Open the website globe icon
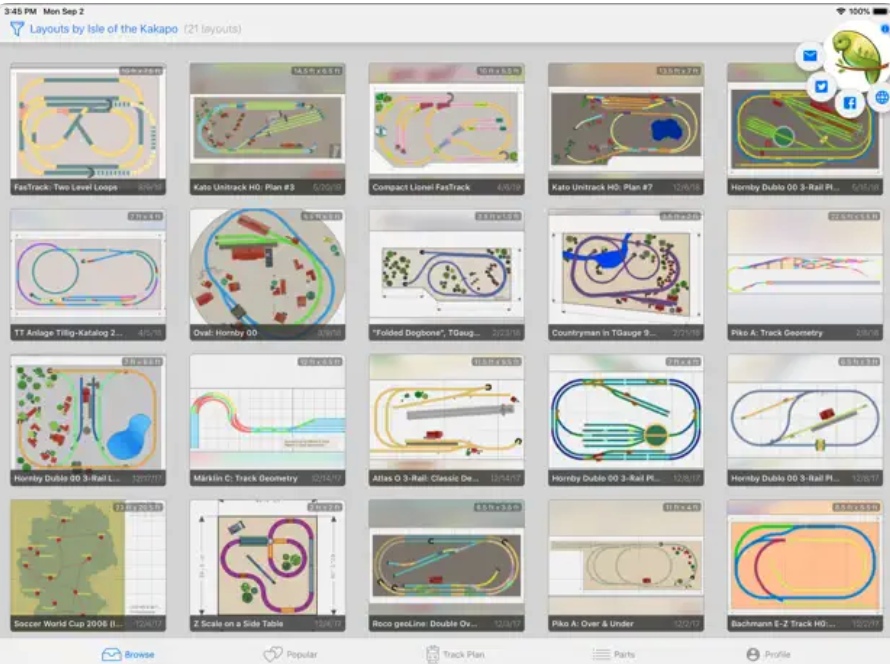890x664 pixels. coord(881,97)
